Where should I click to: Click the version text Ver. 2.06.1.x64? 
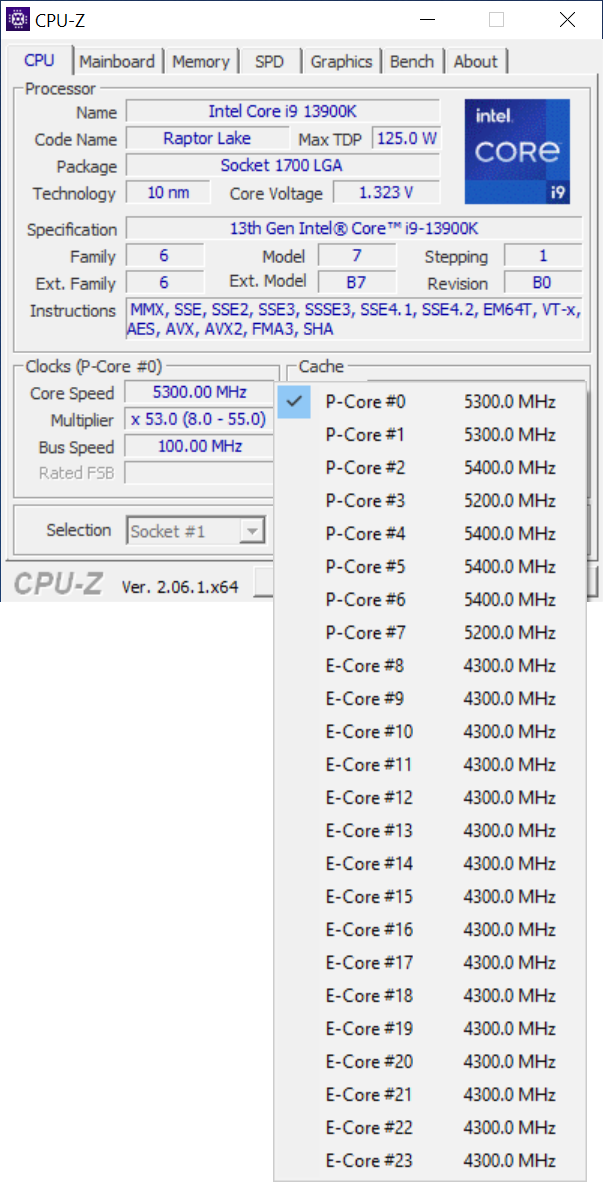[x=180, y=586]
